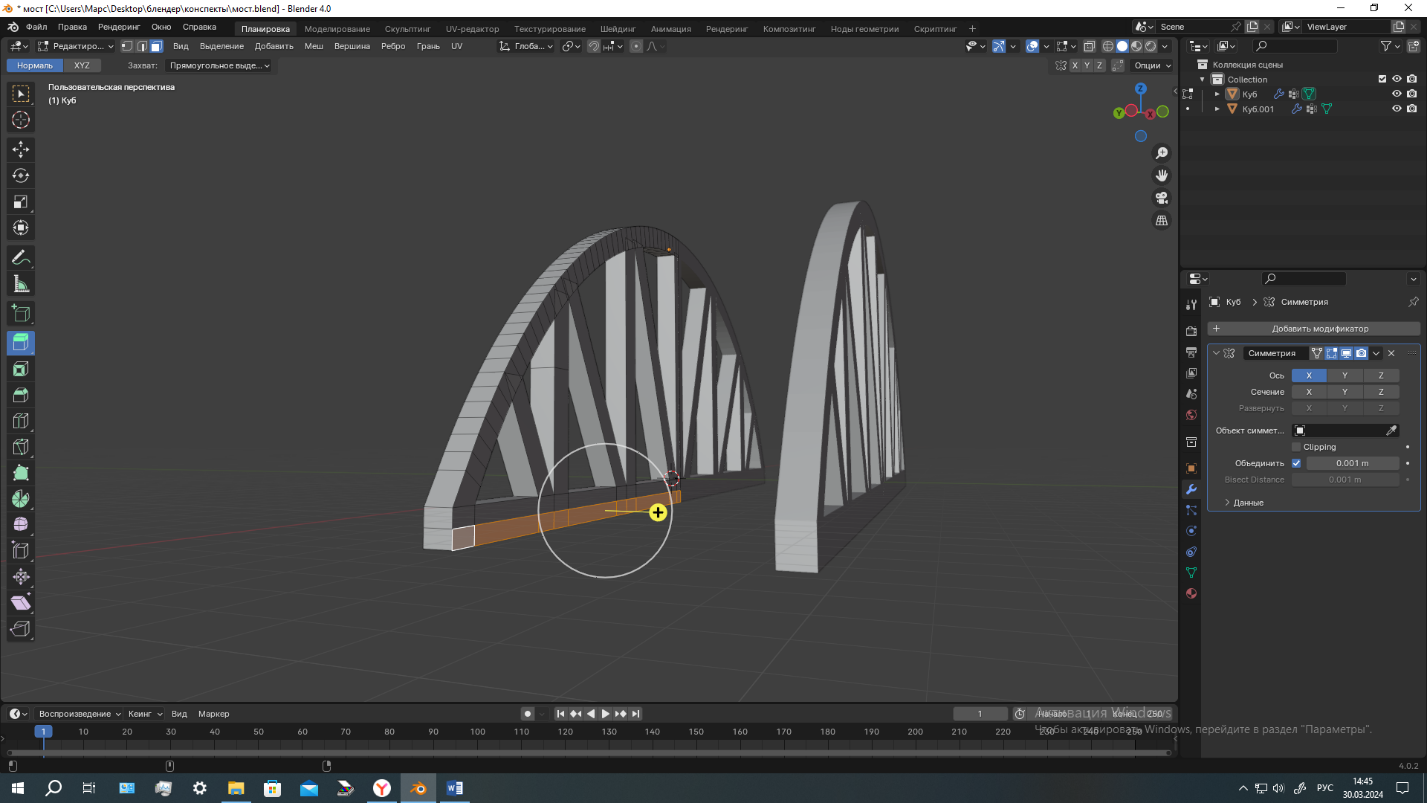The width and height of the screenshot is (1427, 803).
Task: Open Microsoft Word from the taskbar
Action: point(454,788)
